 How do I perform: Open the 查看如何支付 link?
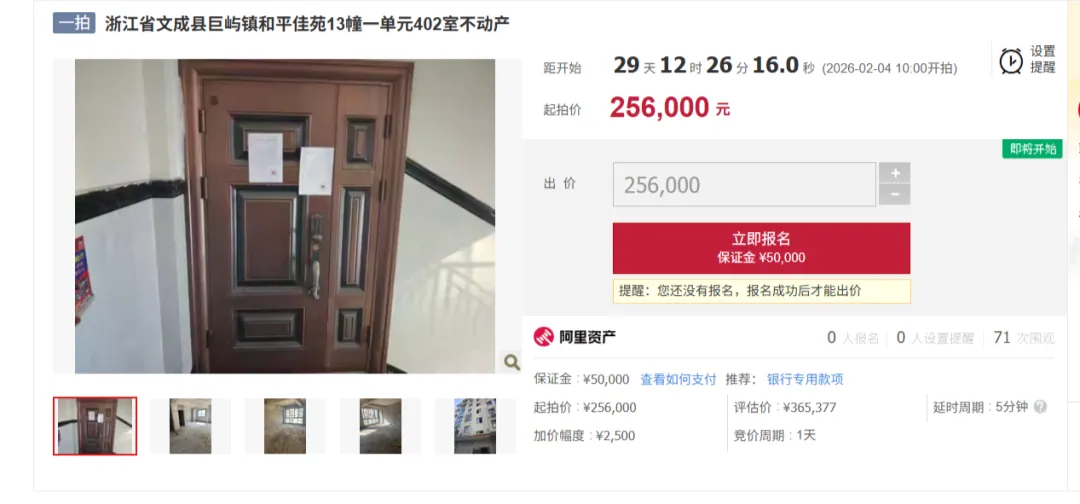(x=678, y=379)
